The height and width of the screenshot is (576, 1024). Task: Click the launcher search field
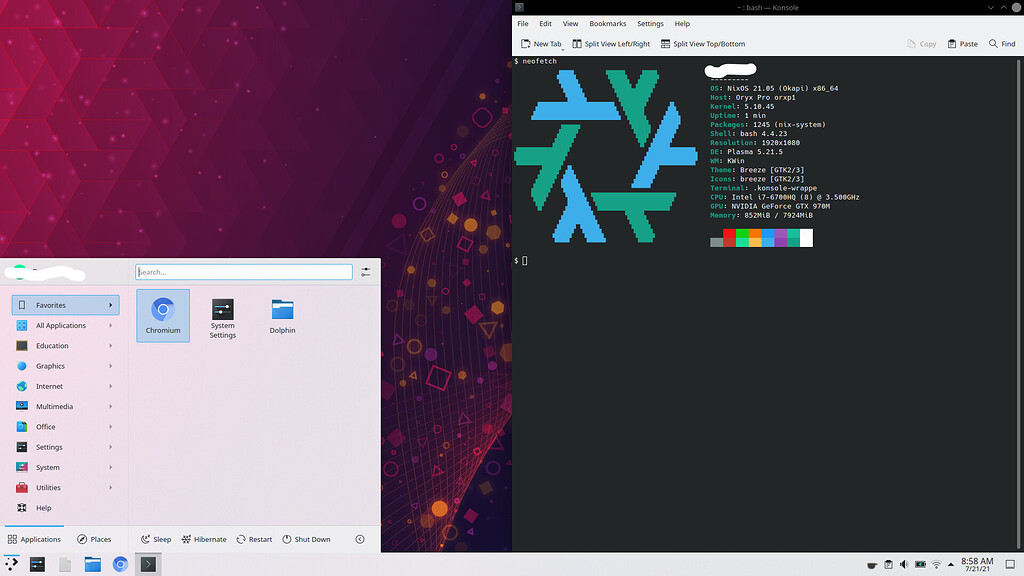(x=244, y=271)
